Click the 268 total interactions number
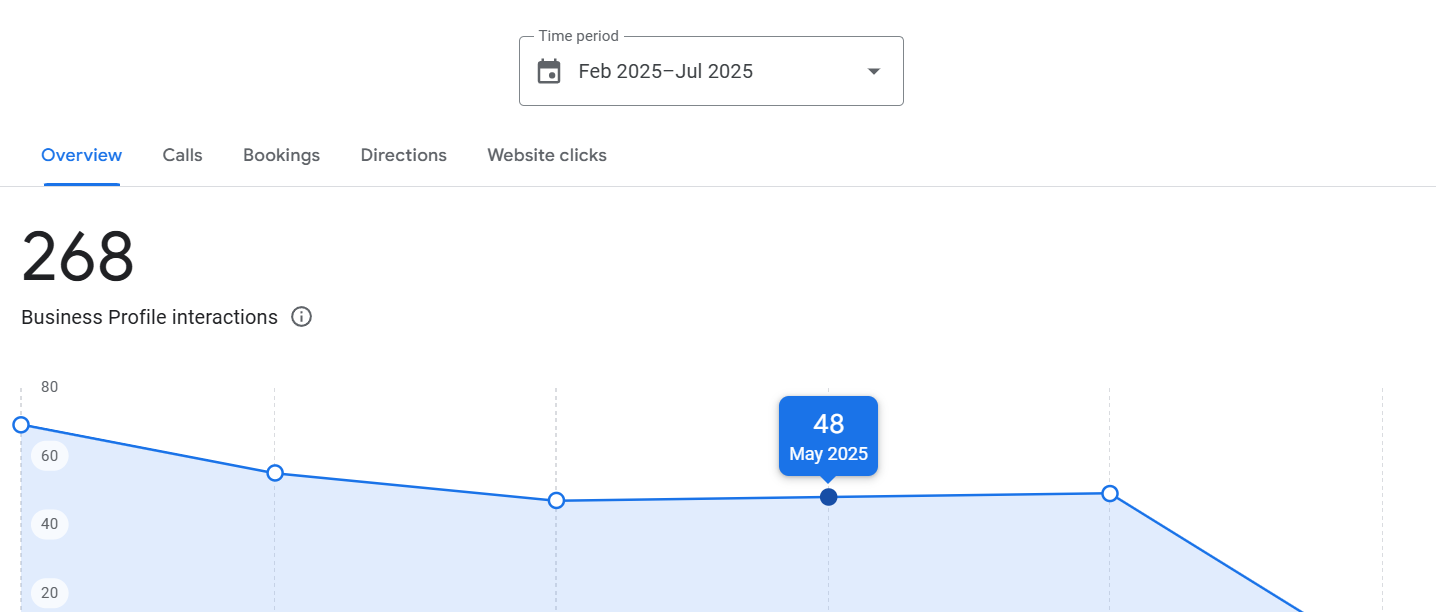The height and width of the screenshot is (612, 1436). (x=78, y=257)
